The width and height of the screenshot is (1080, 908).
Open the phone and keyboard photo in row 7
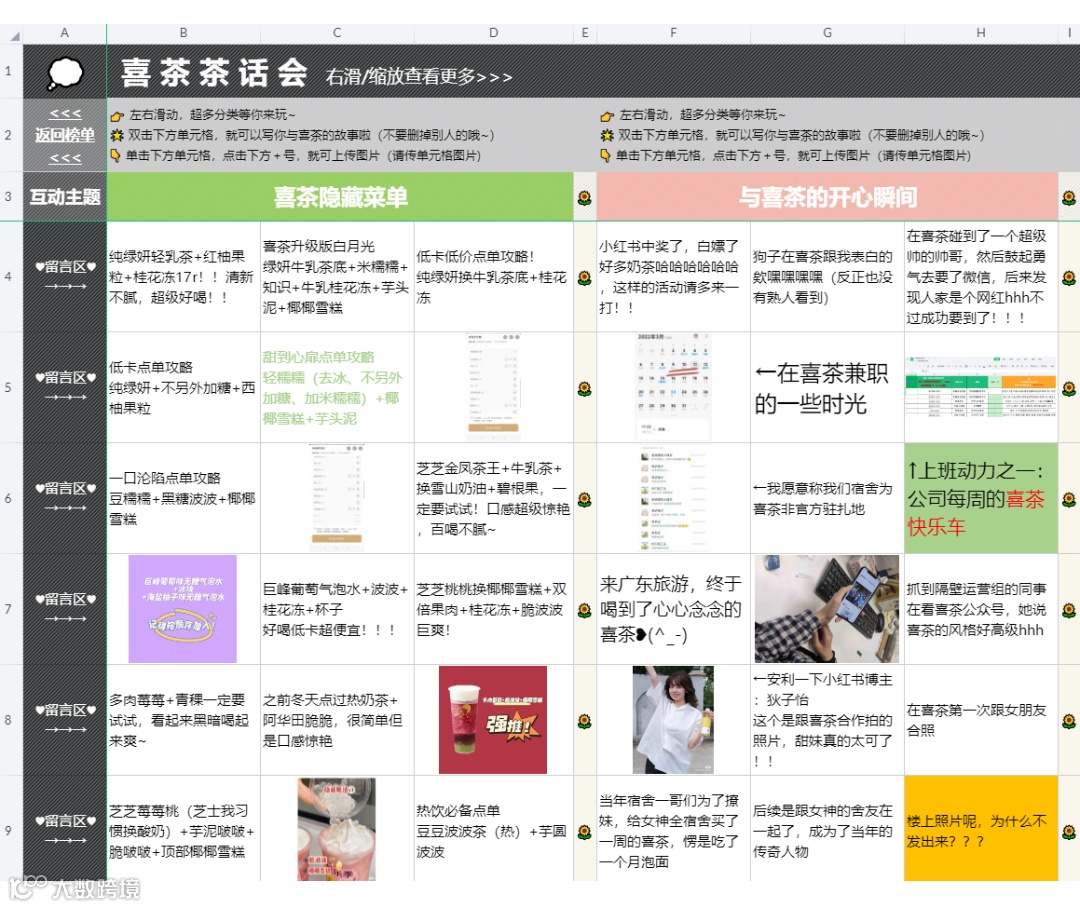[x=827, y=609]
